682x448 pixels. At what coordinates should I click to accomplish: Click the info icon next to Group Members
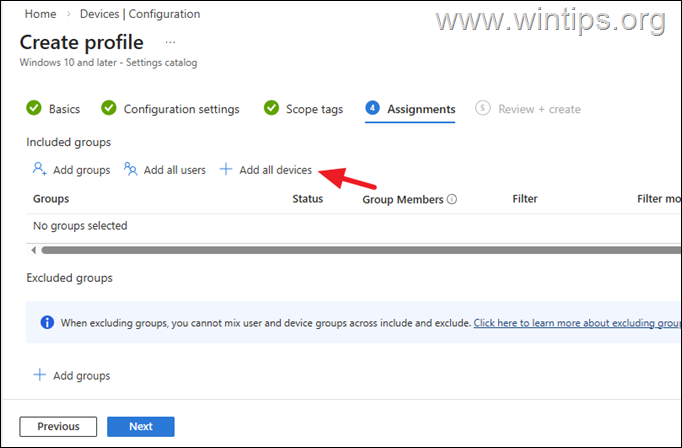pyautogui.click(x=452, y=199)
